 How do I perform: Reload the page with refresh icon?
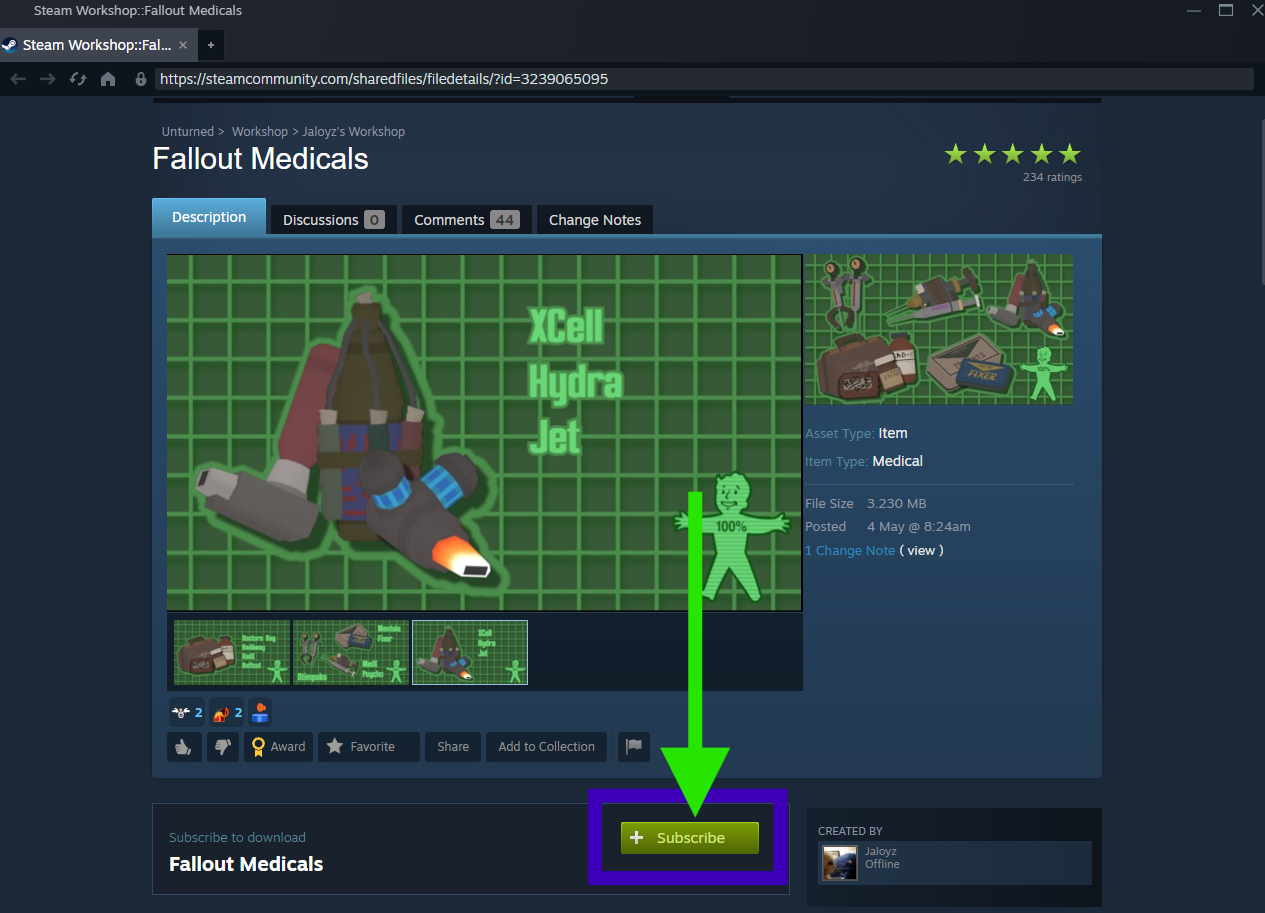click(x=77, y=79)
